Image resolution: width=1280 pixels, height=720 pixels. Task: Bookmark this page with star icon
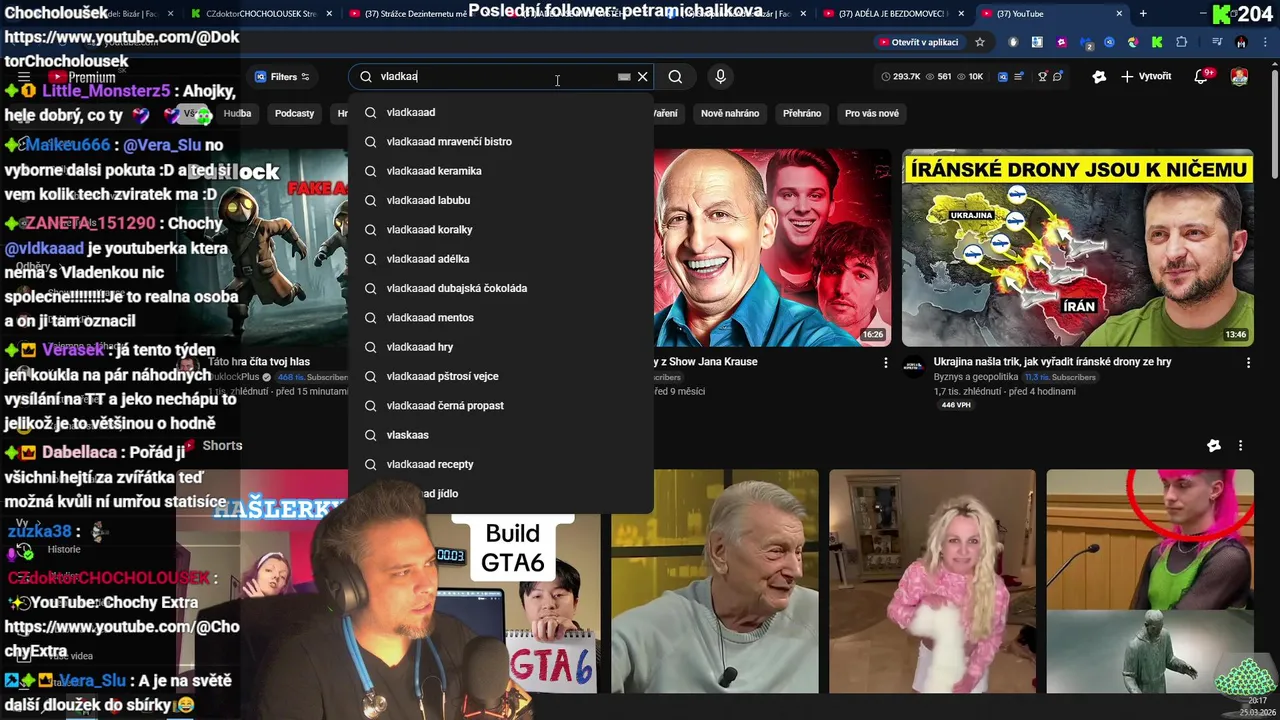(980, 42)
